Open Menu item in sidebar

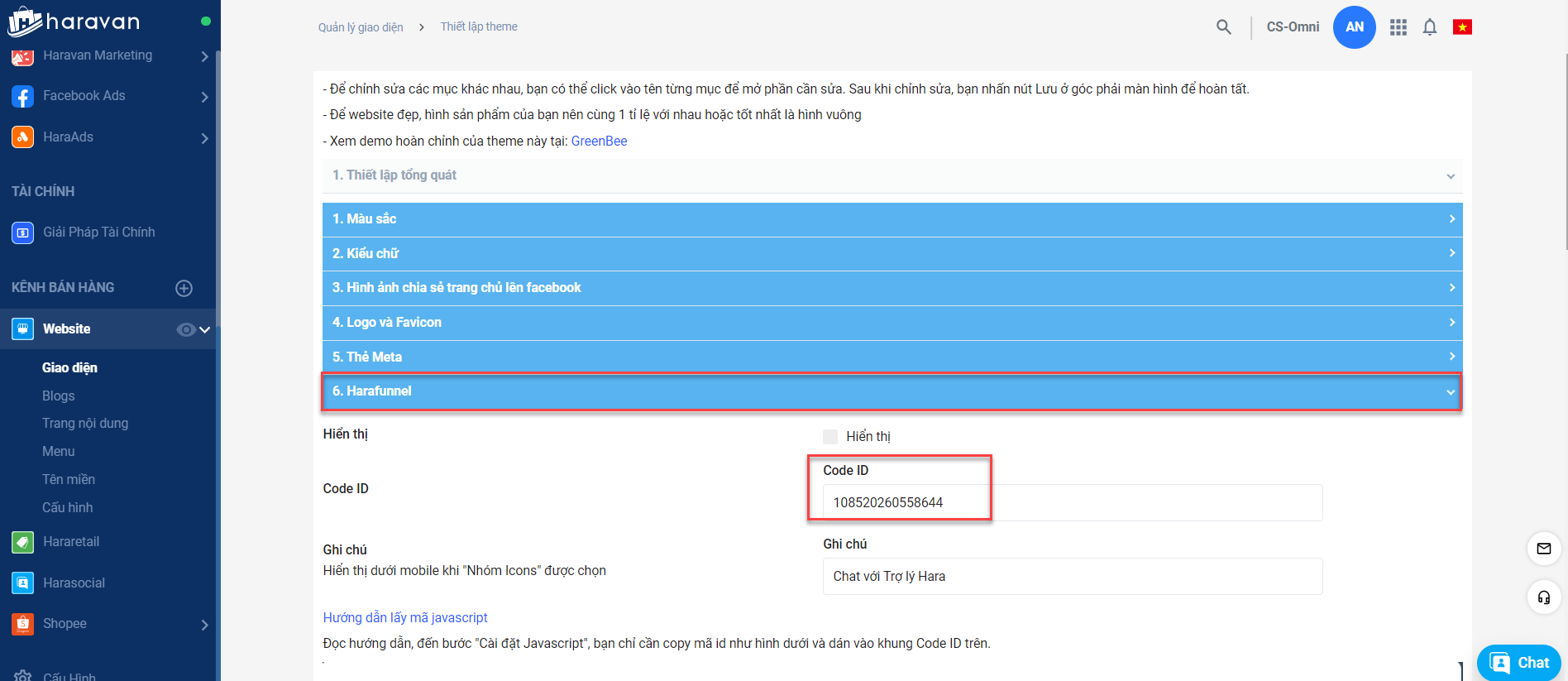59,452
